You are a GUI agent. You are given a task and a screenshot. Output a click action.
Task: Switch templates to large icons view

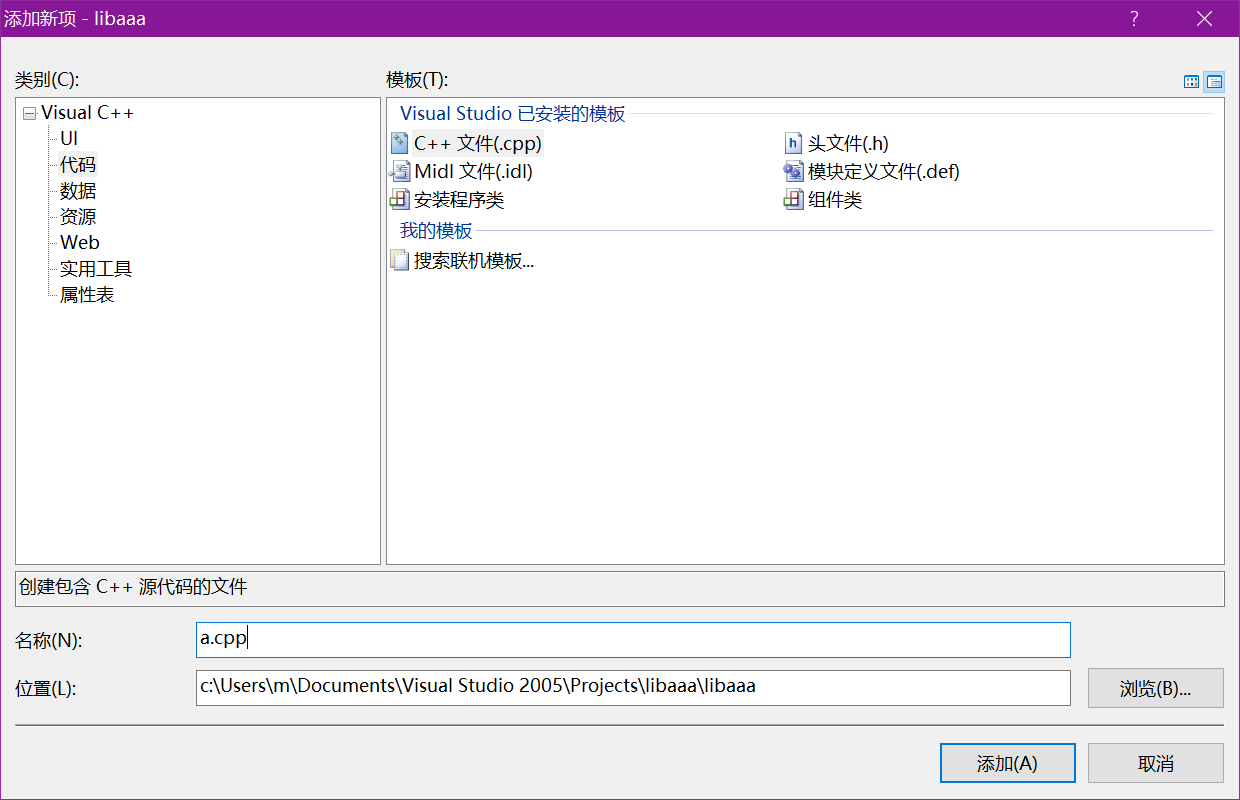(x=1192, y=82)
